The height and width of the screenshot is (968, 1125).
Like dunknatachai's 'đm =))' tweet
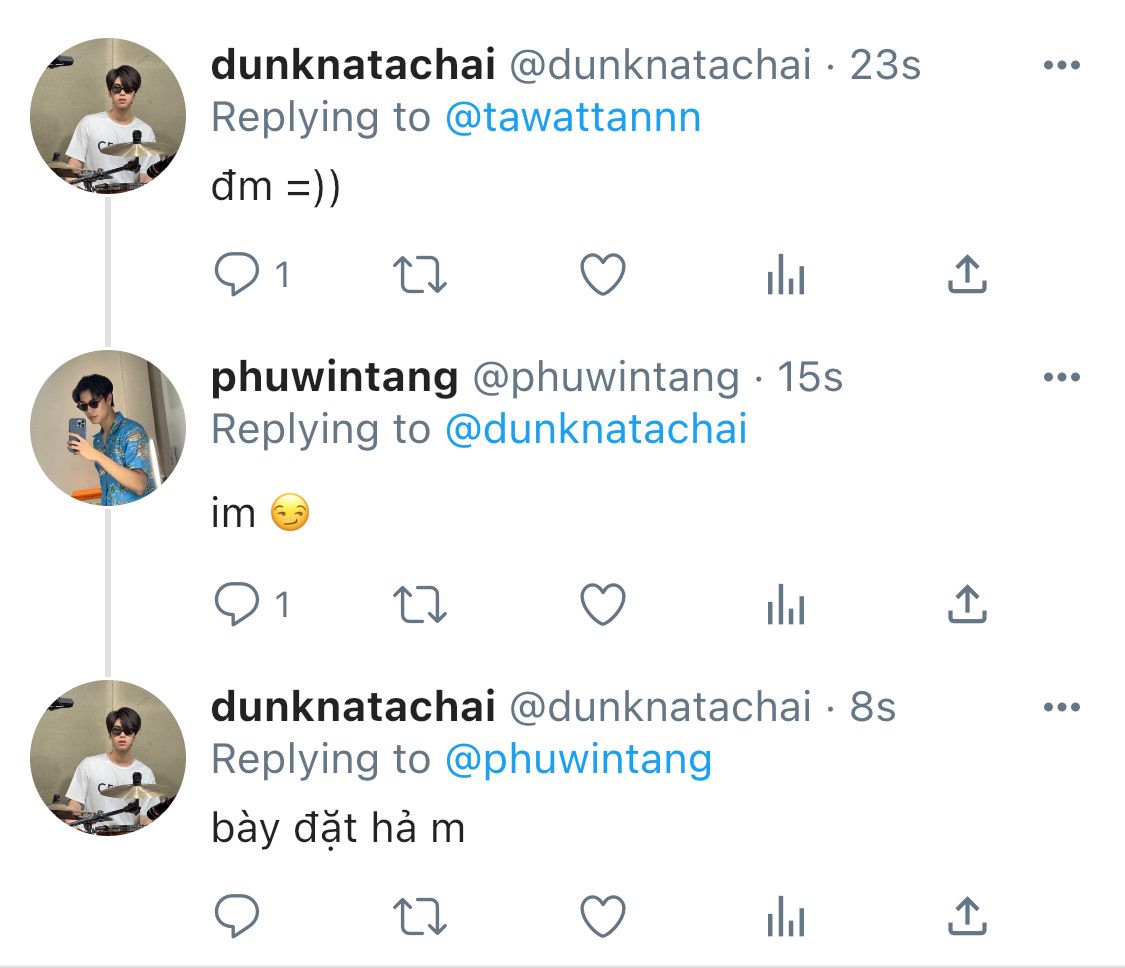pos(603,275)
